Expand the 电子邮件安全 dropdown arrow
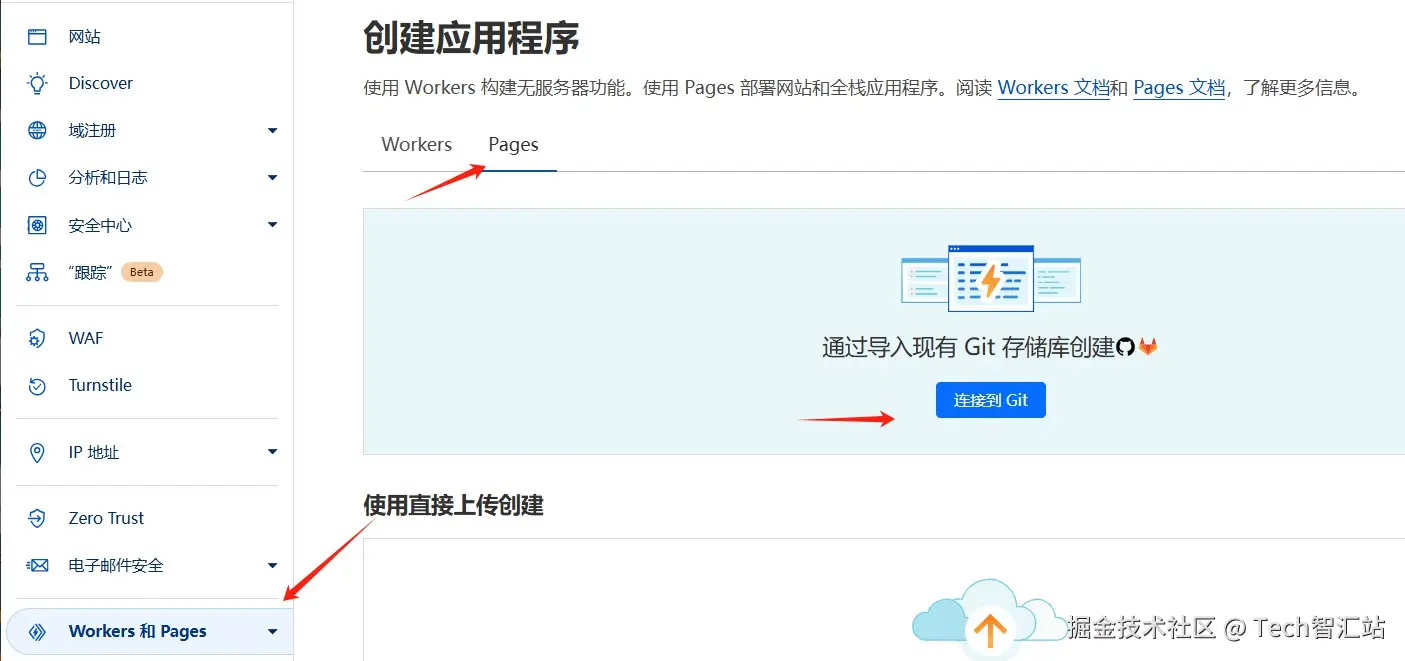Image resolution: width=1405 pixels, height=661 pixels. tap(272, 566)
